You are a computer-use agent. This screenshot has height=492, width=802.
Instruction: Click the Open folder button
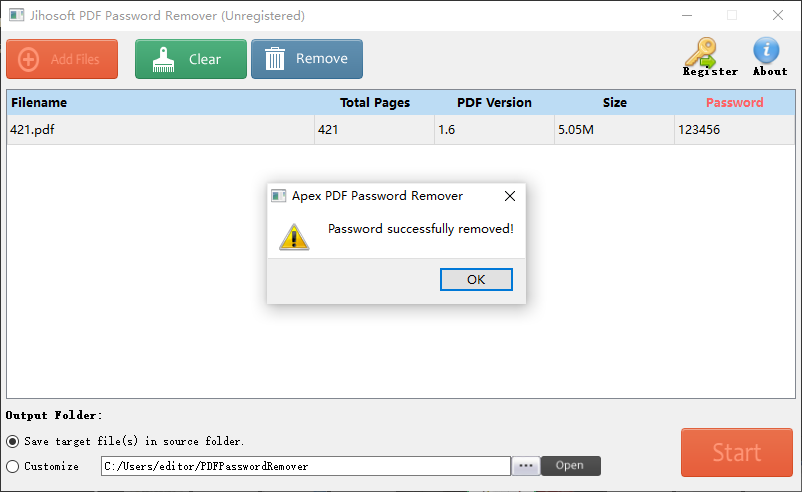coord(570,466)
